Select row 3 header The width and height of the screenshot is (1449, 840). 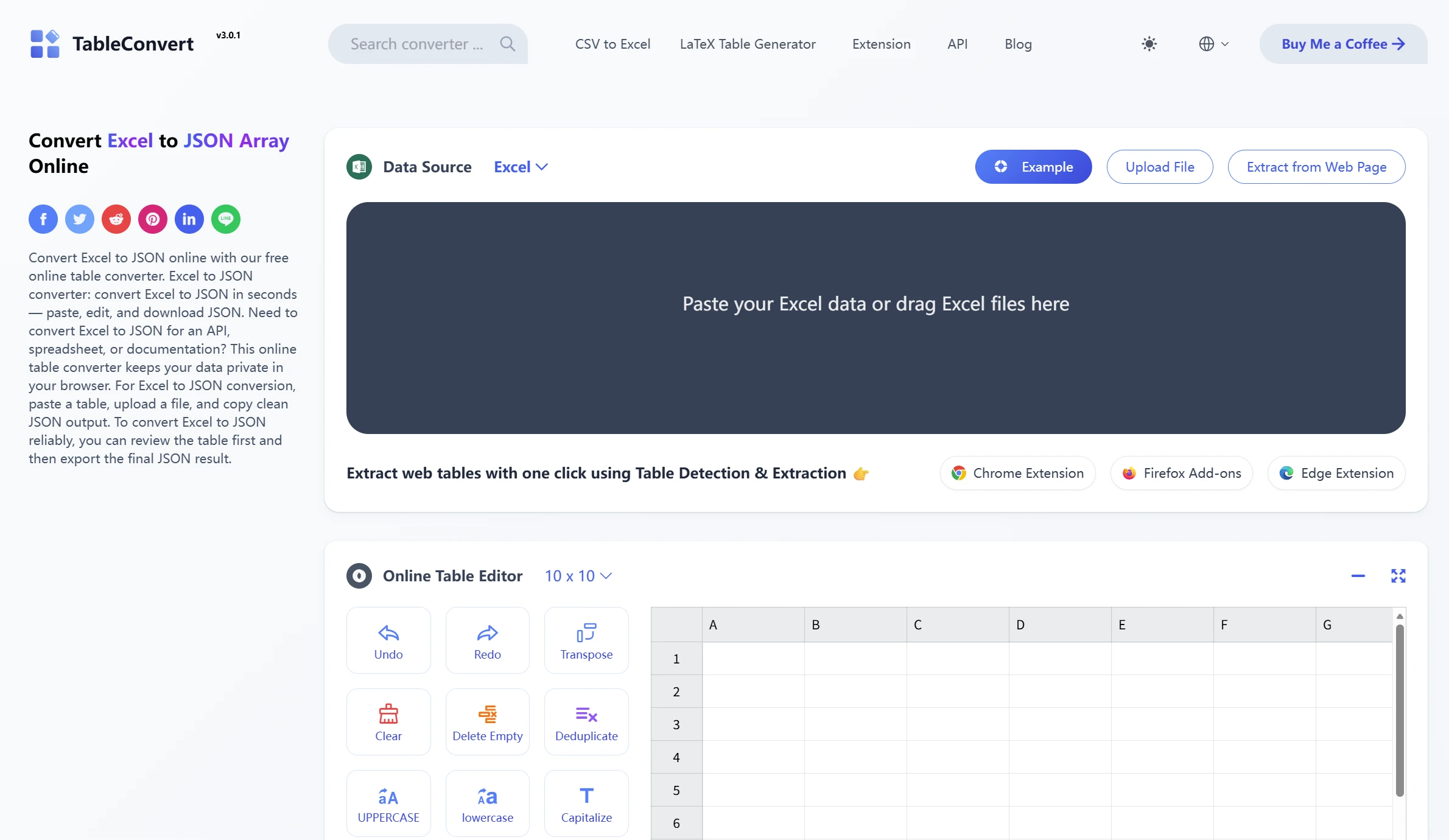point(676,724)
